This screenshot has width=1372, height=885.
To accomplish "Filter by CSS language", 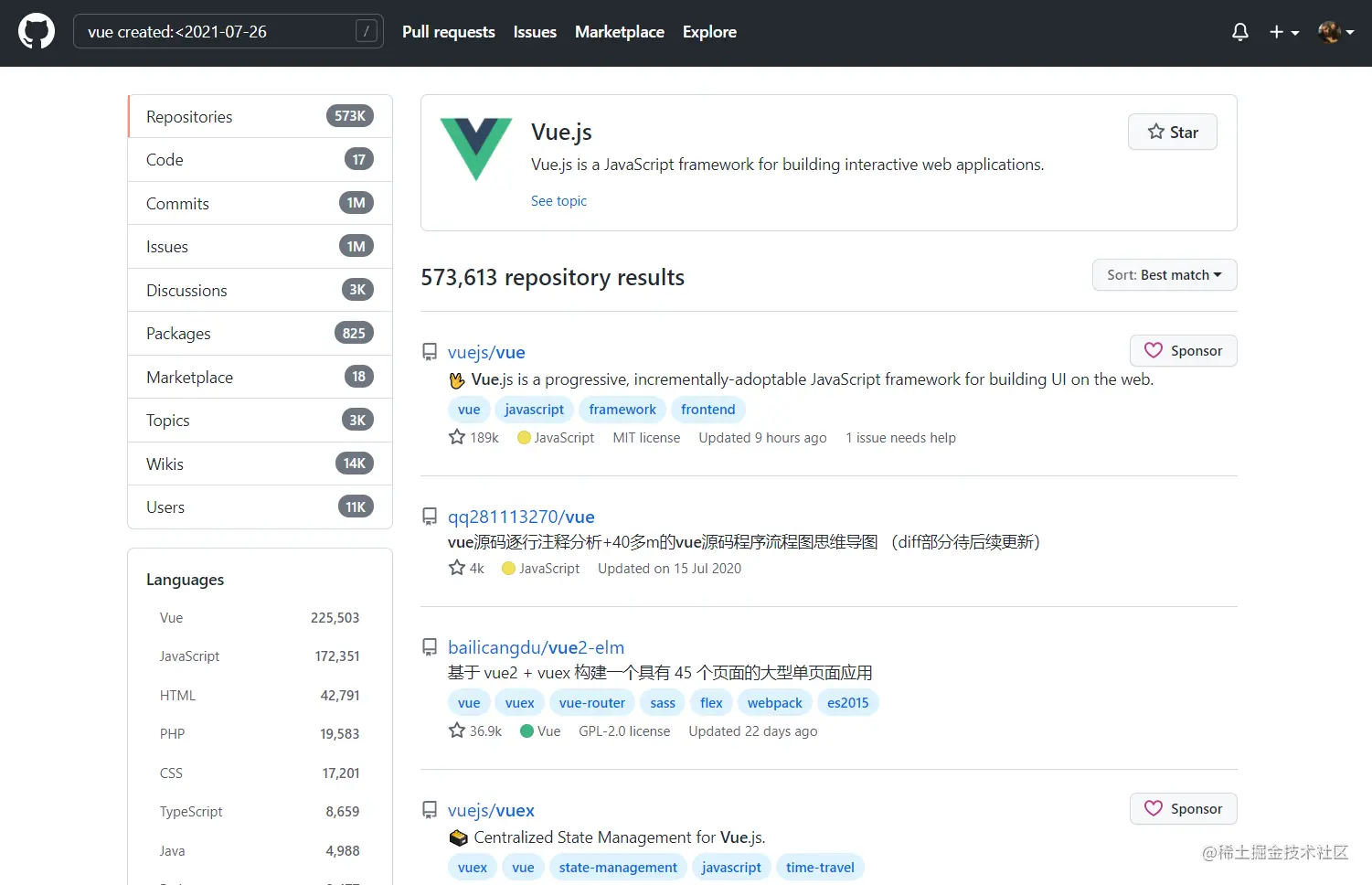I will click(x=260, y=773).
